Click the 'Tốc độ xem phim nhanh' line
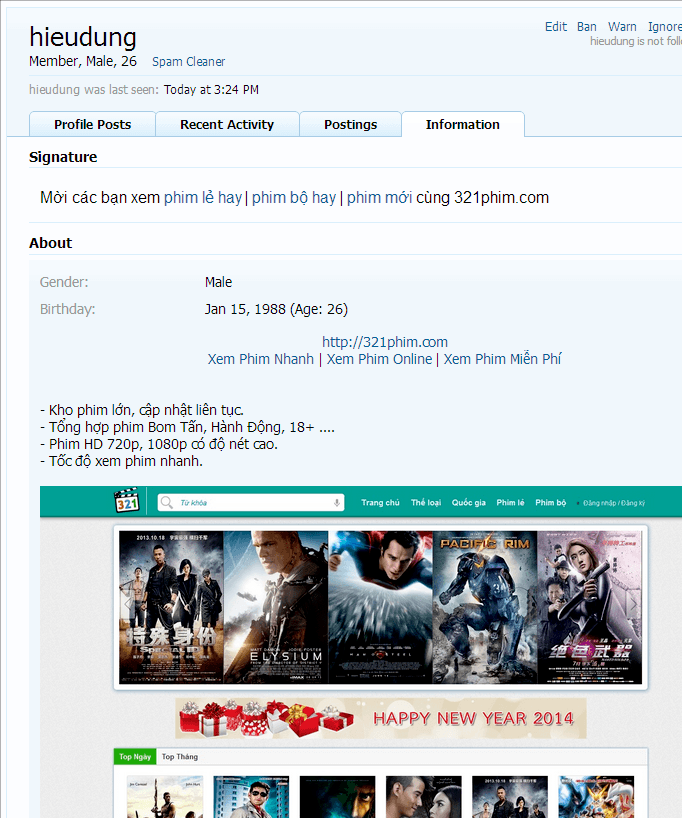 pos(122,461)
